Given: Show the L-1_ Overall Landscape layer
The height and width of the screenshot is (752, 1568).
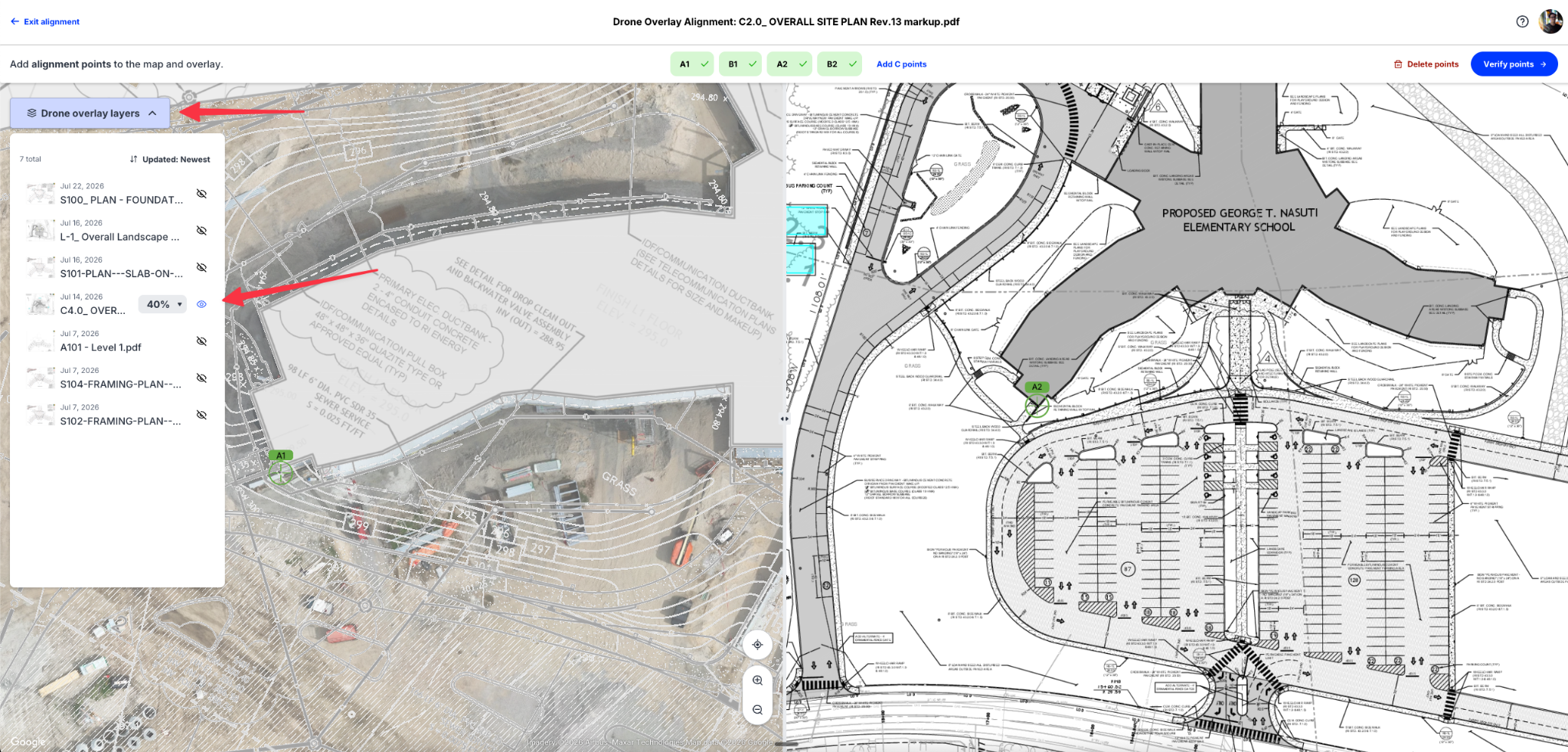Looking at the screenshot, I should [x=201, y=231].
